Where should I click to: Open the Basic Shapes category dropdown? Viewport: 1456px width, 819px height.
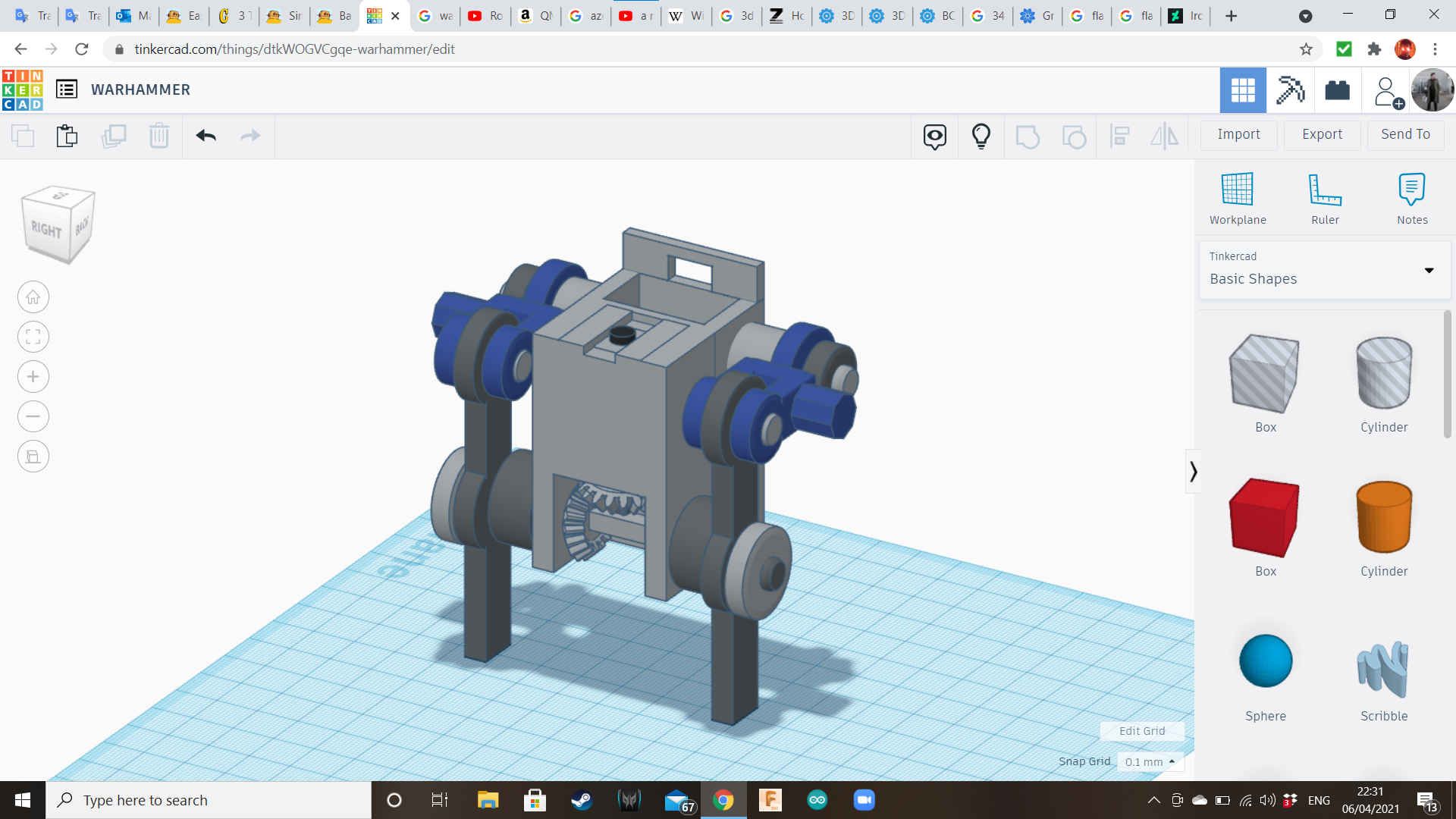point(1324,270)
